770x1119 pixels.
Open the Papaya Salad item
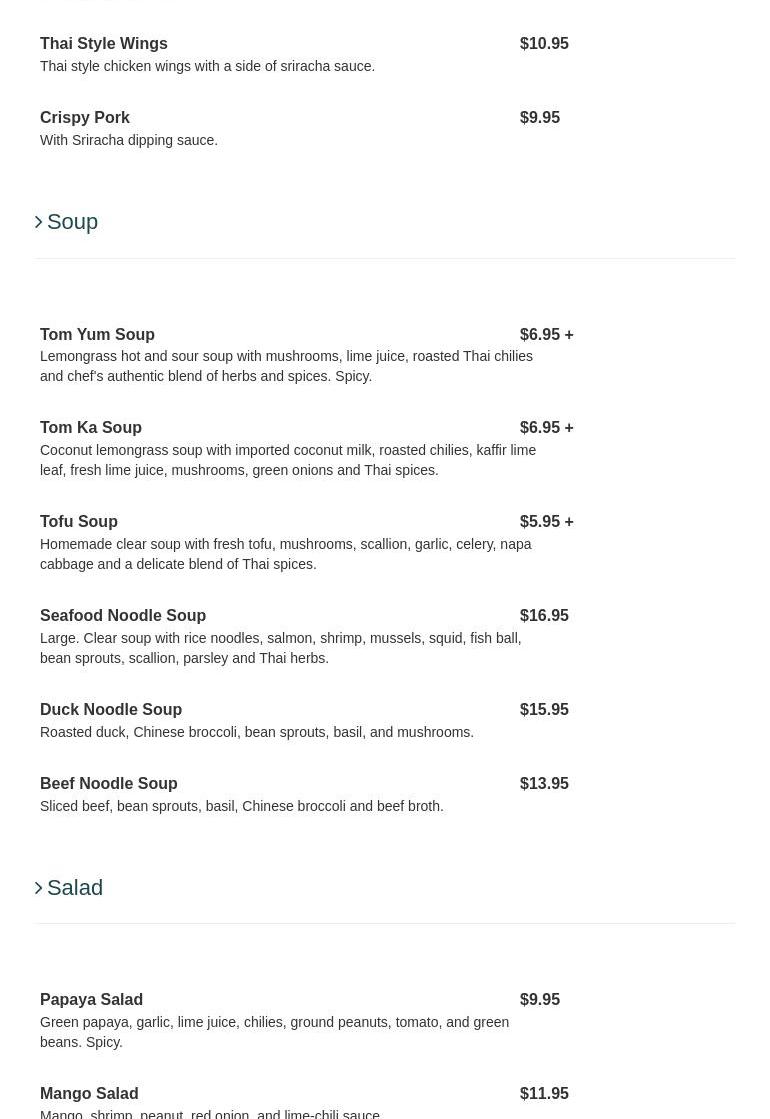click(x=92, y=1000)
